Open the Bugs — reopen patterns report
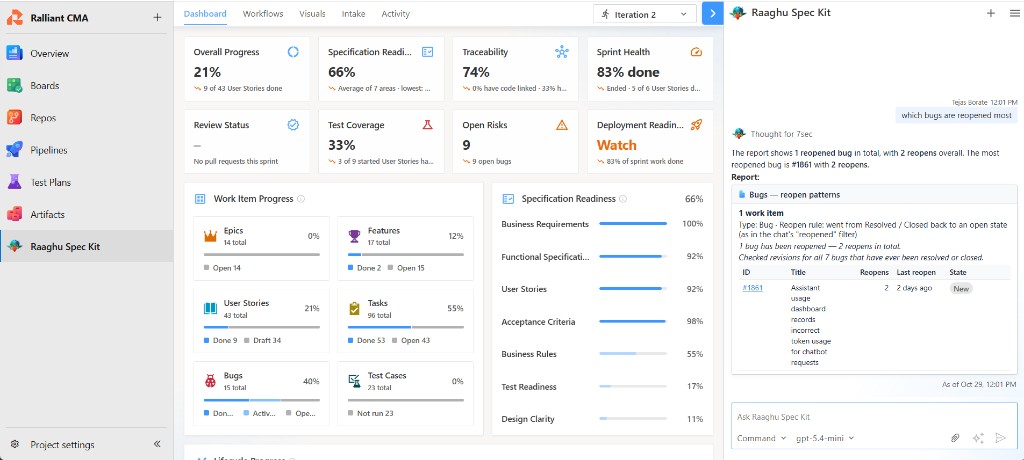This screenshot has width=1024, height=460. (794, 195)
